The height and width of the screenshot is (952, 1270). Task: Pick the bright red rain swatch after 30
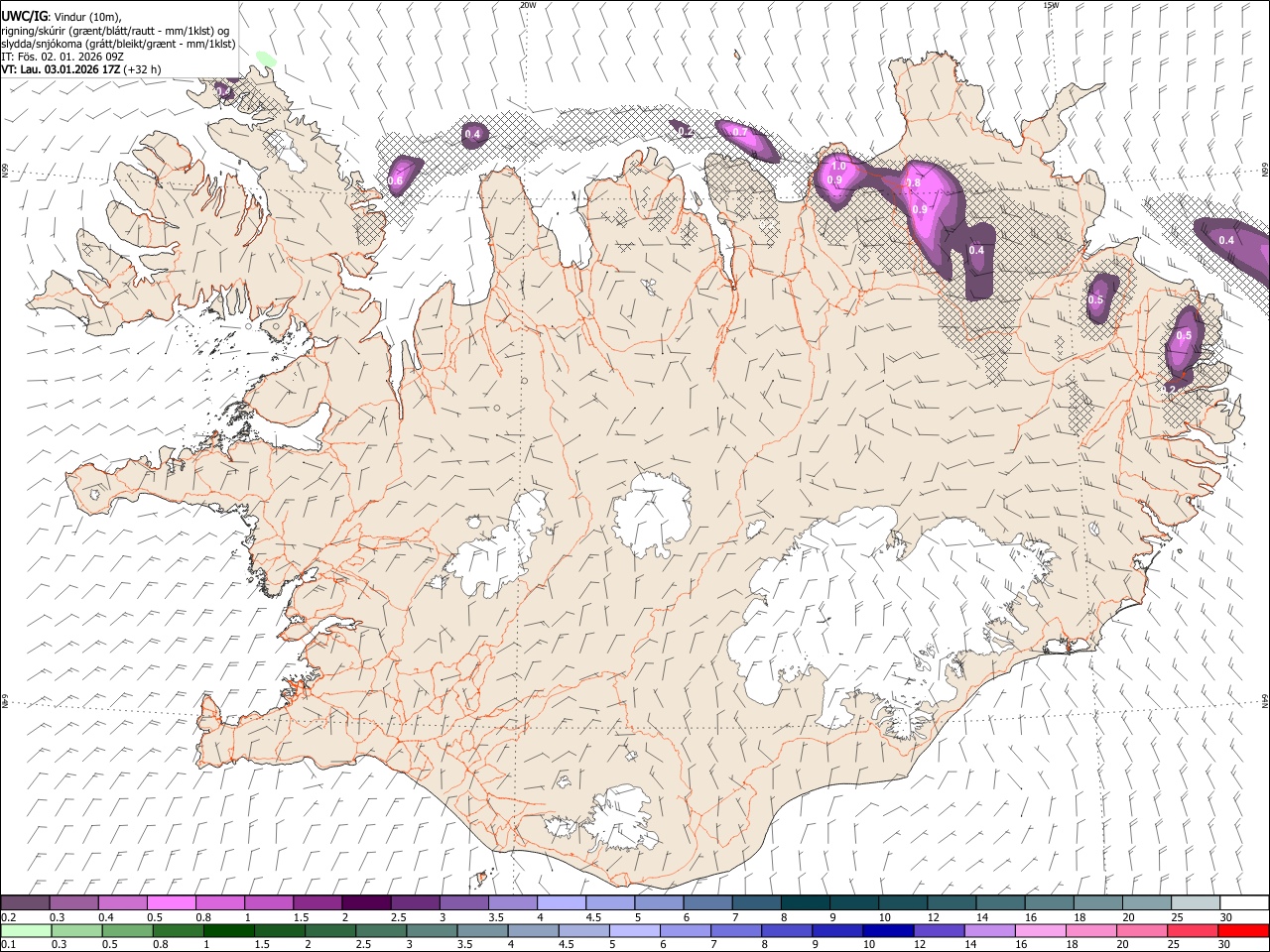point(1243,930)
